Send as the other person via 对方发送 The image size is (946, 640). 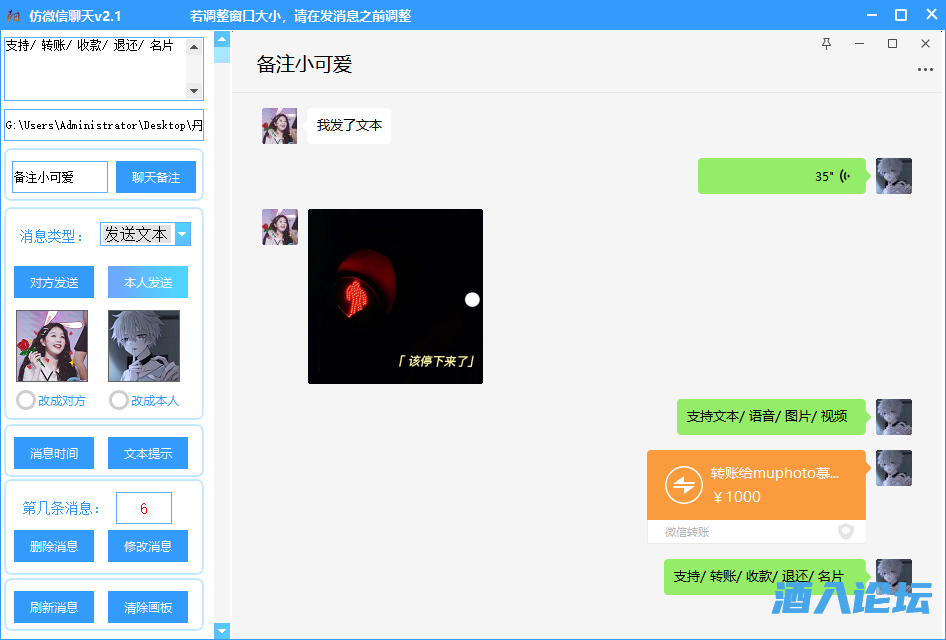point(53,282)
